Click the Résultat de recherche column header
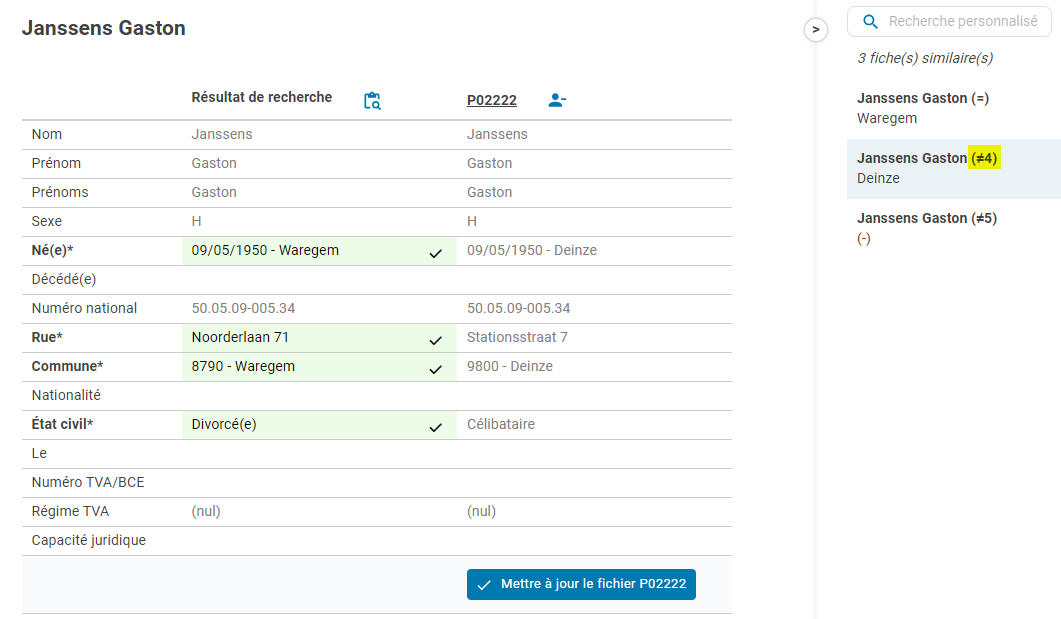Screen dimensions: 1061x619 click(x=262, y=97)
